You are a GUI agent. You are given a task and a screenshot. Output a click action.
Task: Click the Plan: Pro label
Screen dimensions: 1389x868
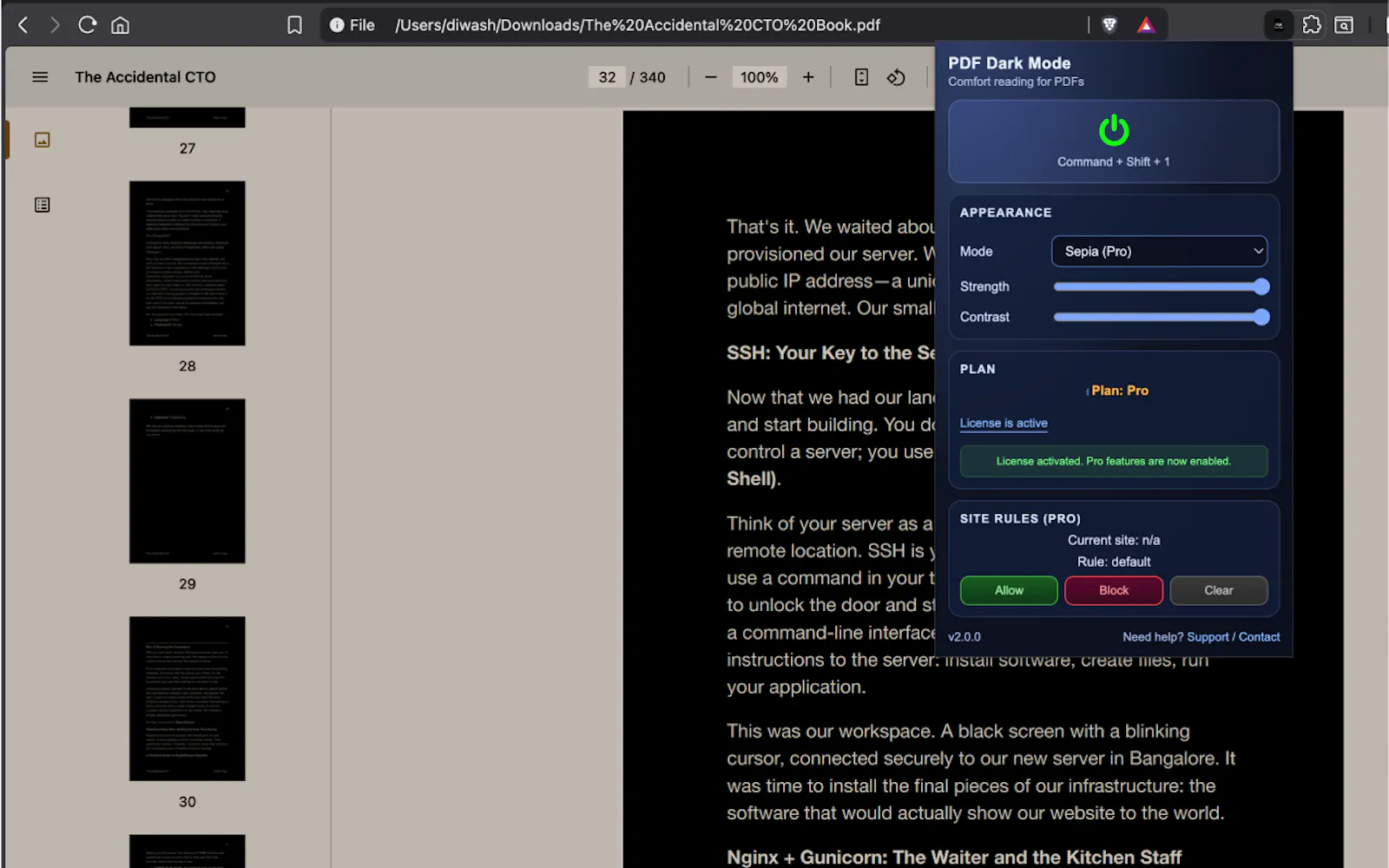coord(1120,391)
